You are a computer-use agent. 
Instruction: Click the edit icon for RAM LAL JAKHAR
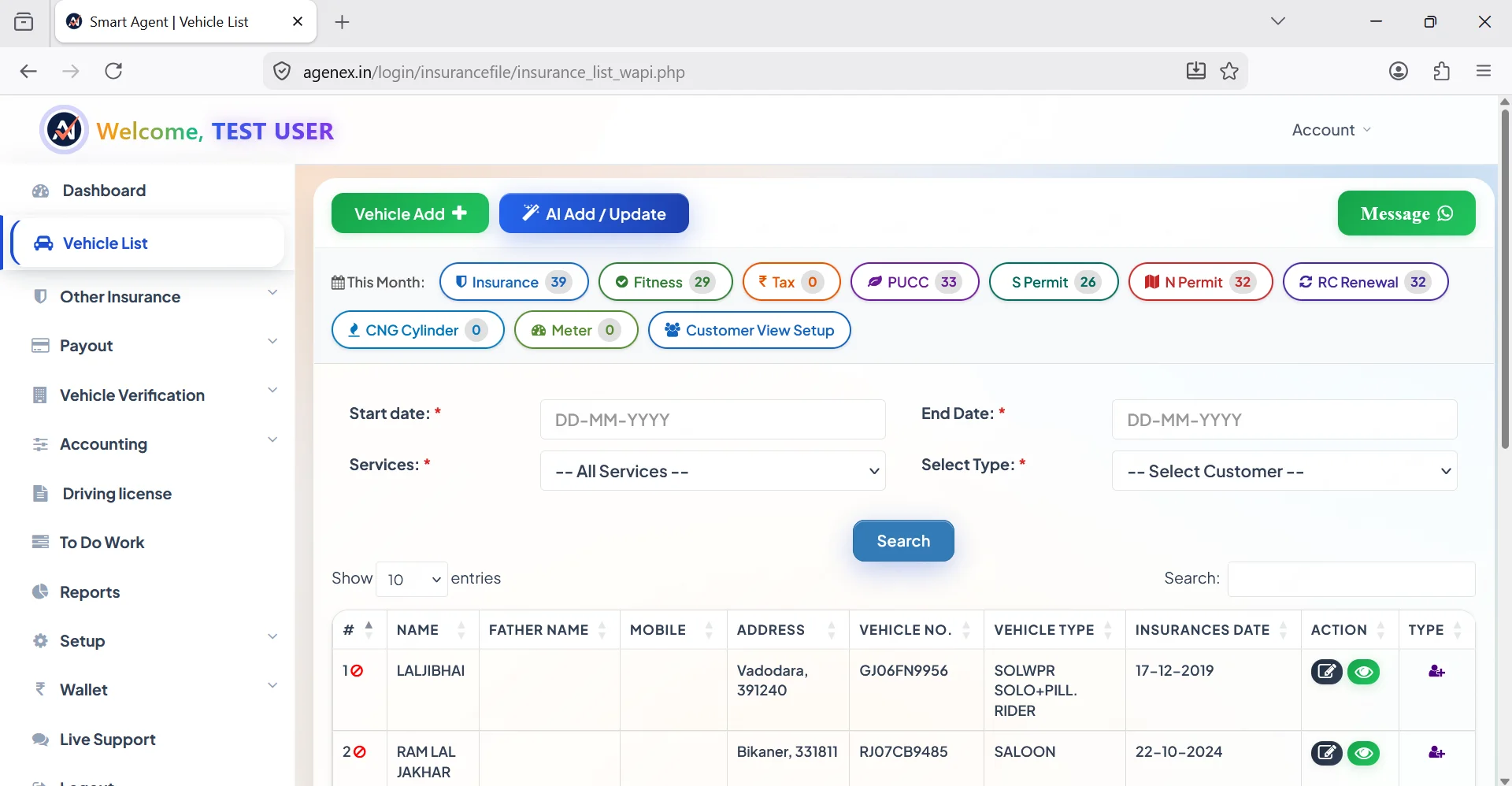(x=1326, y=753)
